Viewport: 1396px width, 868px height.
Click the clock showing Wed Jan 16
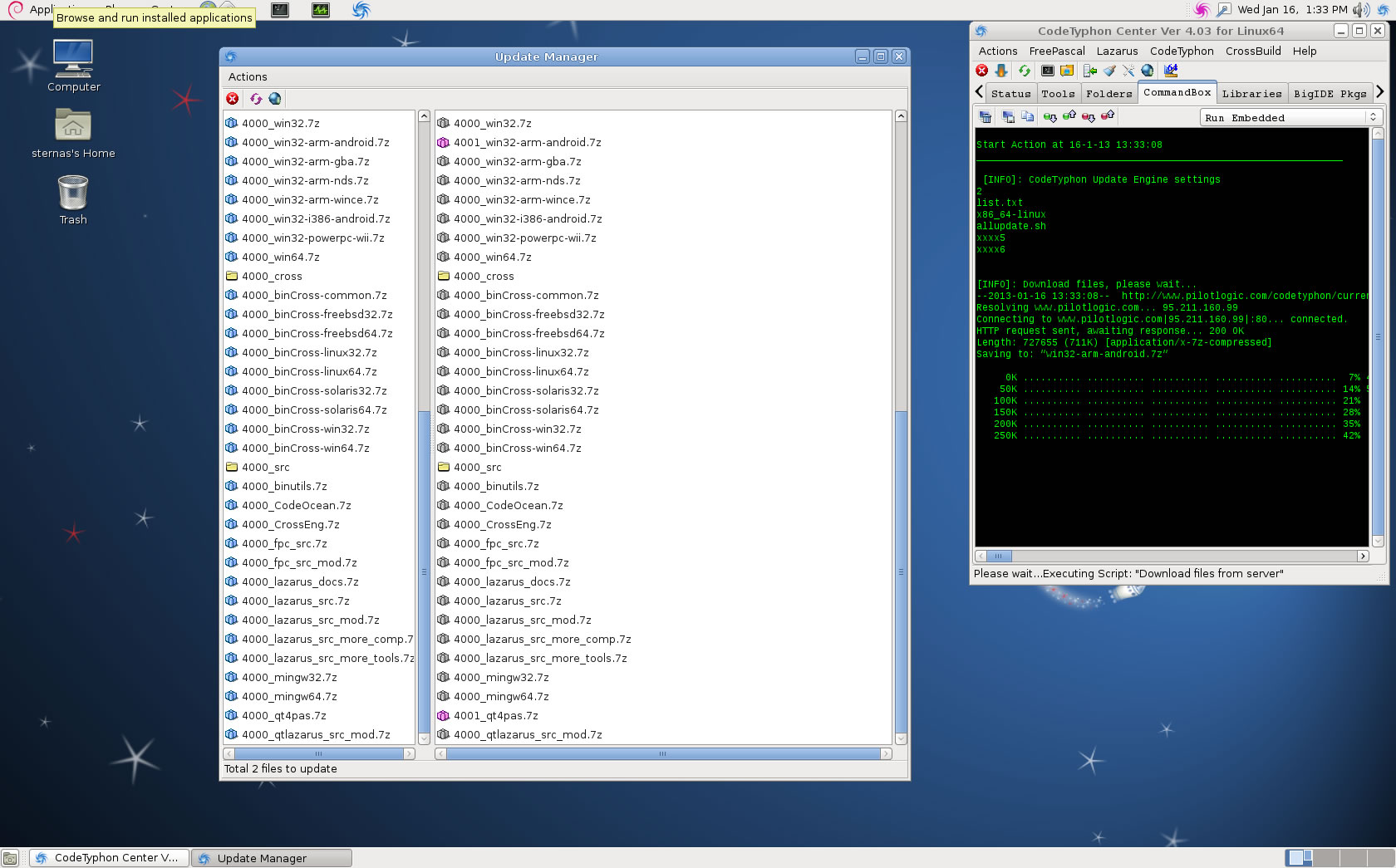(1292, 10)
